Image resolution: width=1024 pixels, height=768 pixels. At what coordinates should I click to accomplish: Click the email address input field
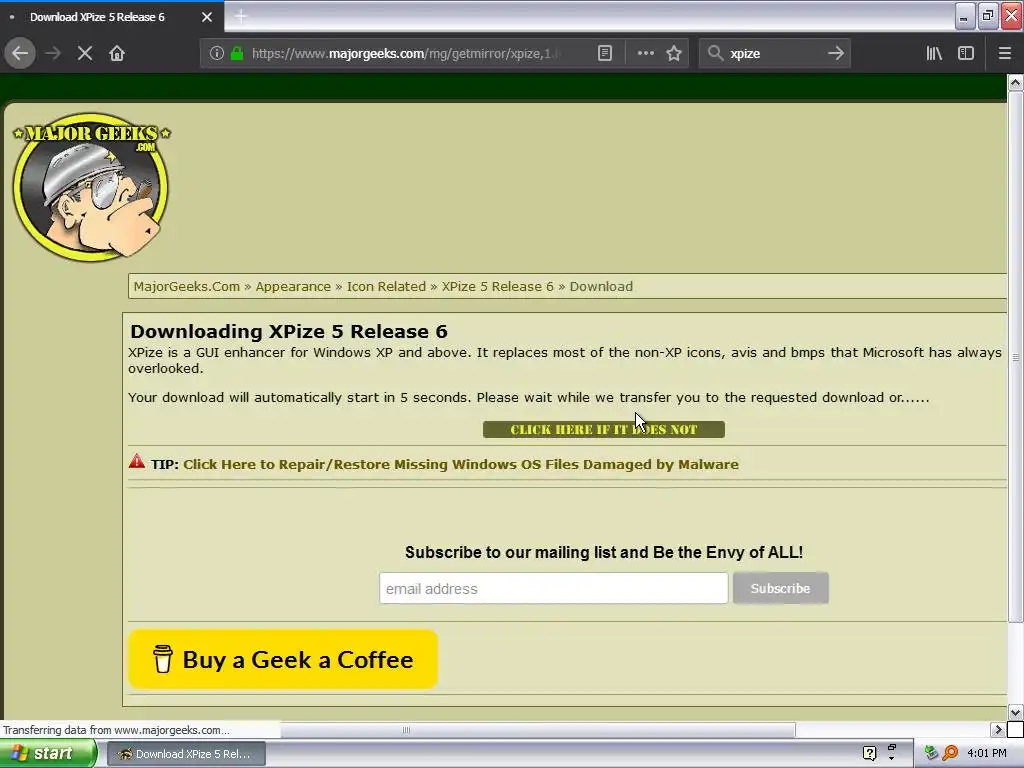click(x=553, y=588)
